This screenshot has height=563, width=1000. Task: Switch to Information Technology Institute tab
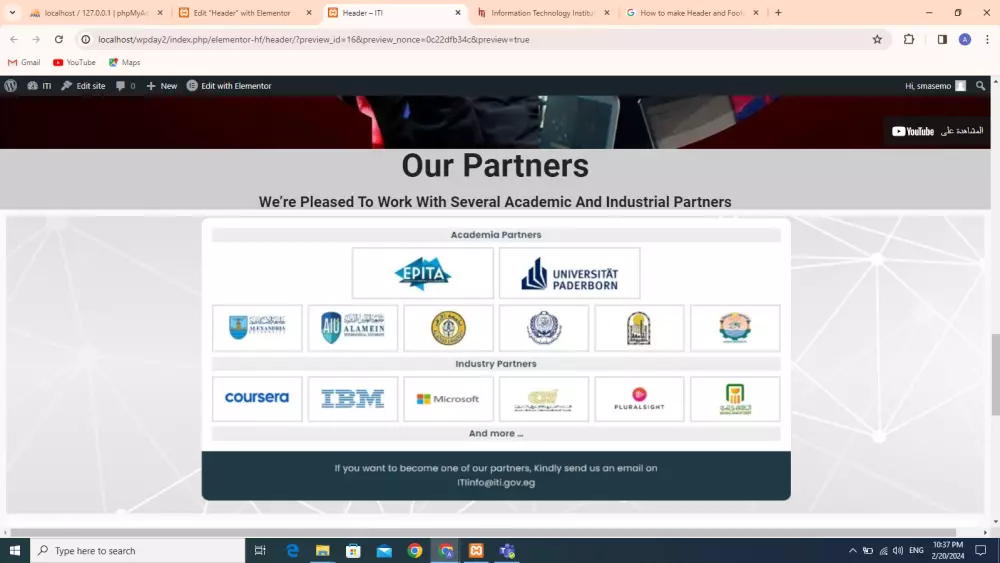click(x=544, y=13)
